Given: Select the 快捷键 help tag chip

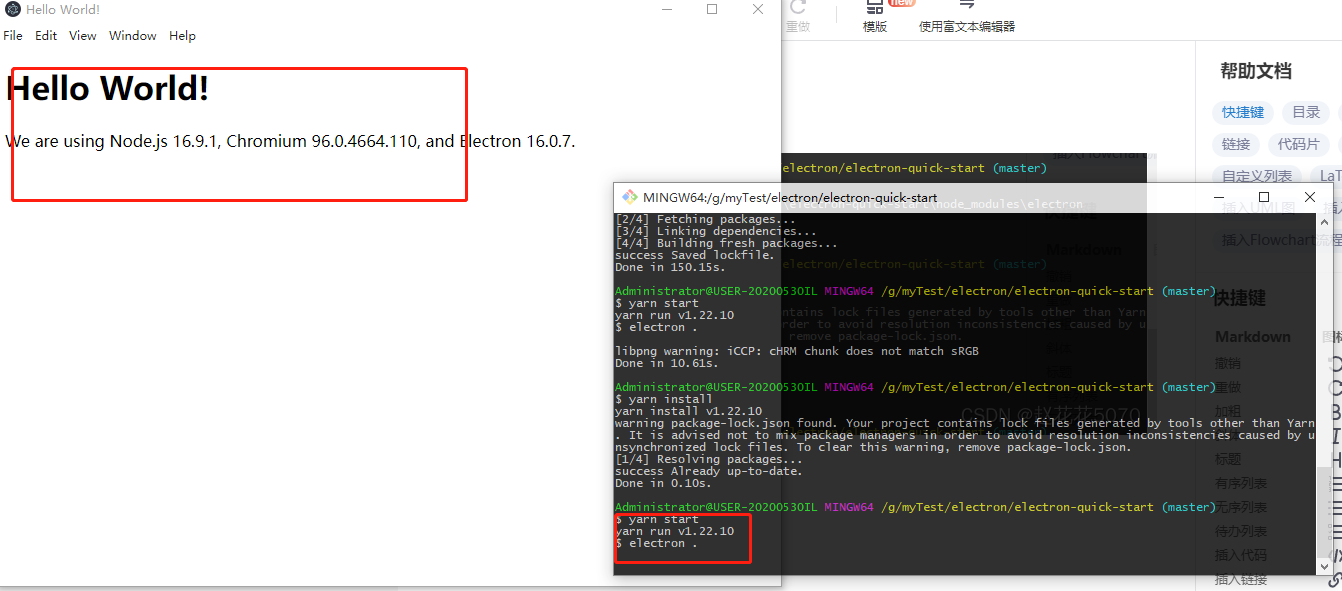Looking at the screenshot, I should pos(1242,112).
